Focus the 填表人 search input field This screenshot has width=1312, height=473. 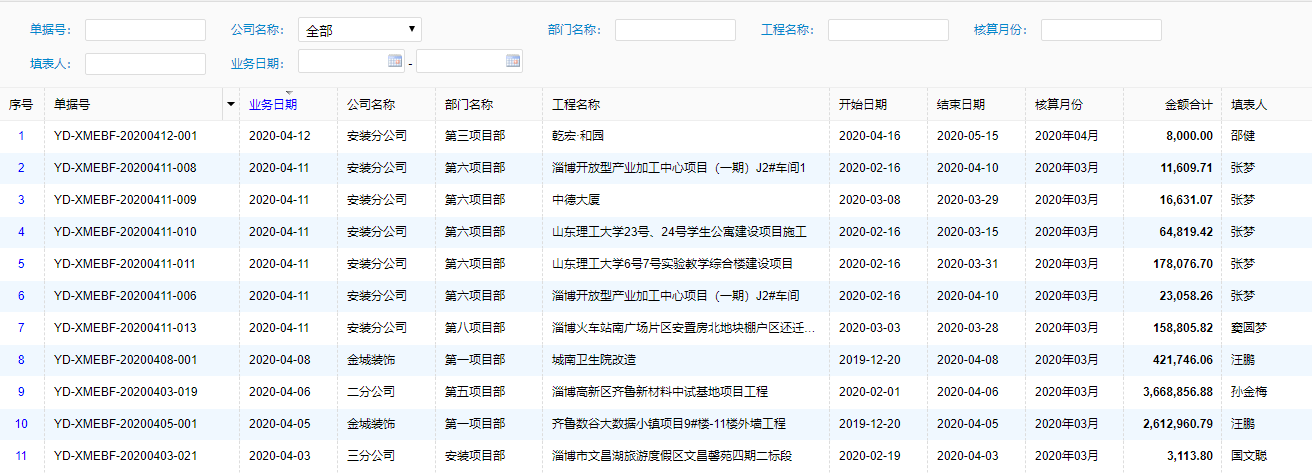coord(145,64)
